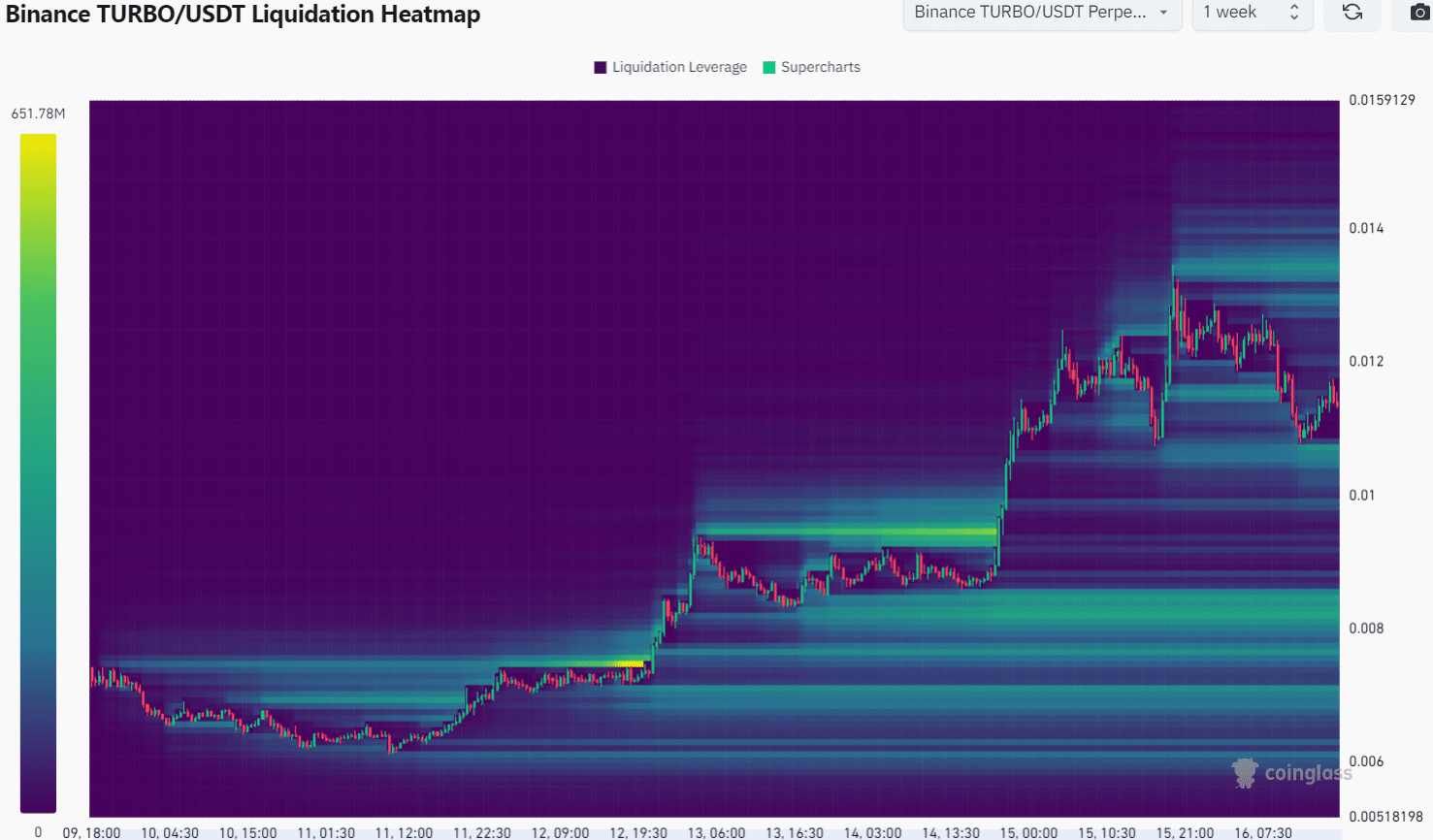Click the 13, 06:00 time axis label
This screenshot has height=840, width=1433.
pos(716,832)
